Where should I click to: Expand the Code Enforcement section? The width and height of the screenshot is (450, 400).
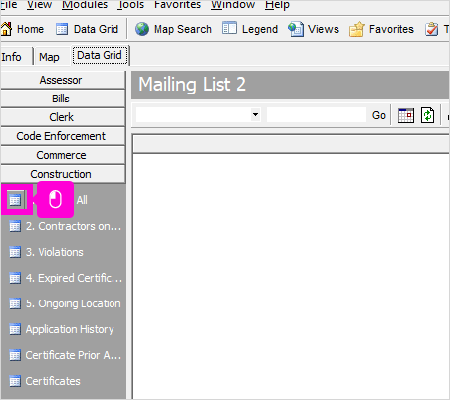click(x=62, y=136)
